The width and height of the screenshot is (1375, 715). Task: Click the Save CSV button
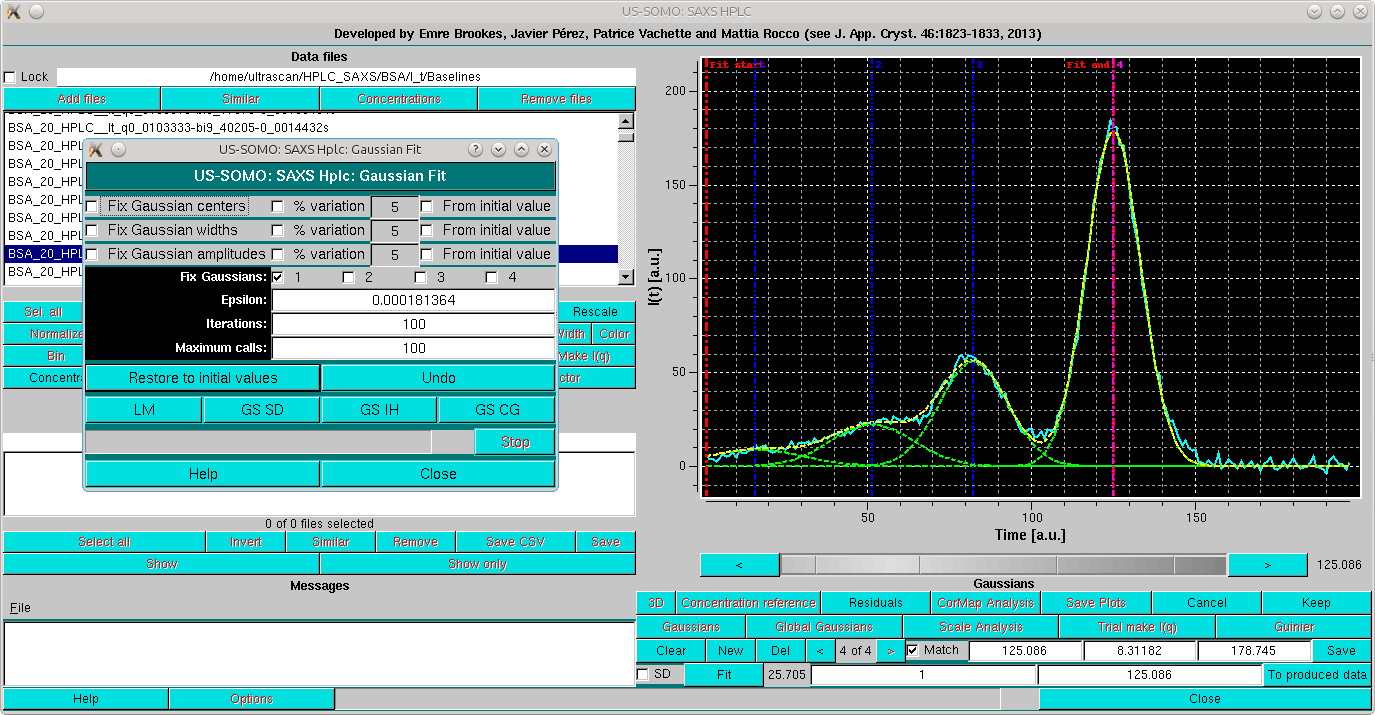point(516,542)
